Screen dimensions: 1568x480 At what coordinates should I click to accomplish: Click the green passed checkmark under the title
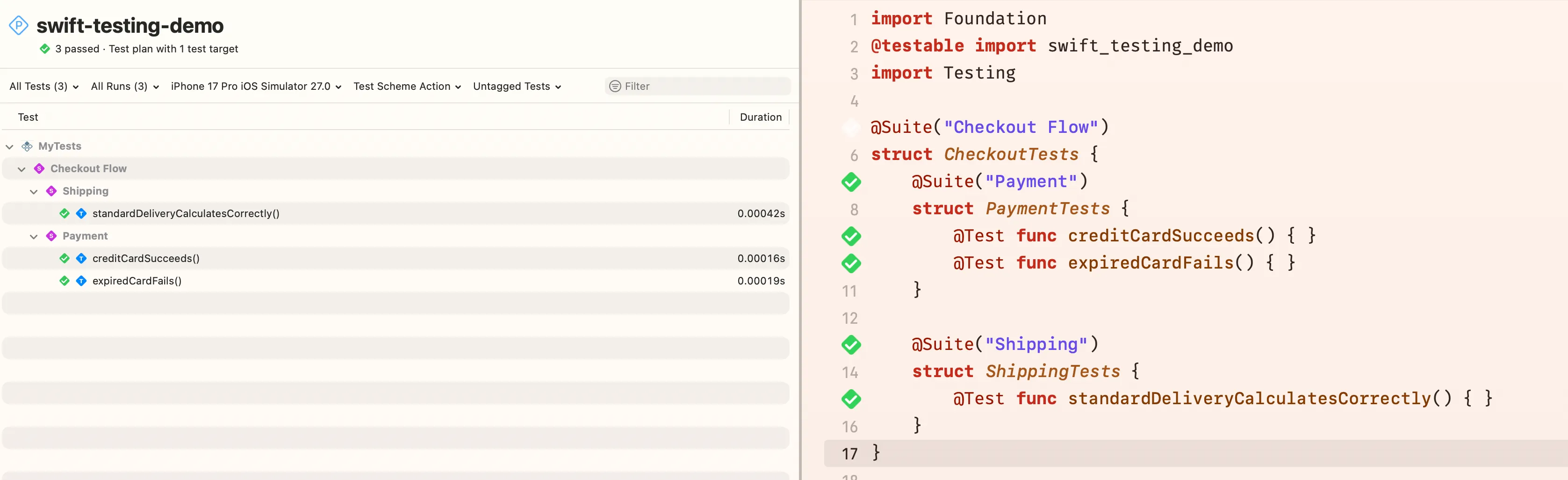click(44, 49)
